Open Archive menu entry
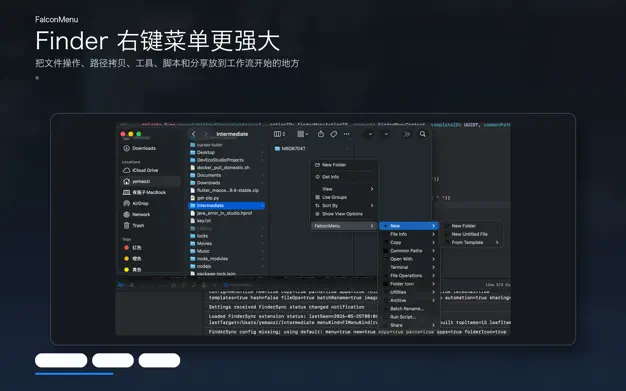Screen dimensions: 626x391 click(409, 300)
